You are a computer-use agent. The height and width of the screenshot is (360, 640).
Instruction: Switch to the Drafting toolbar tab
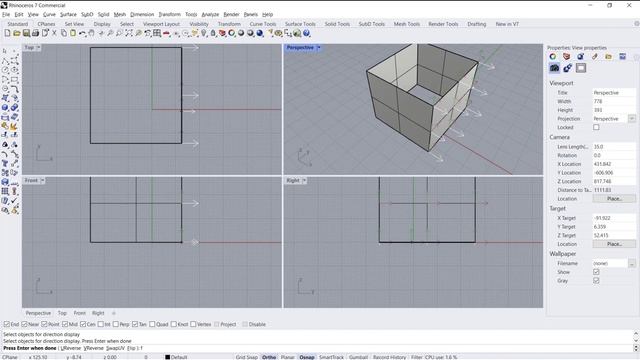476,24
